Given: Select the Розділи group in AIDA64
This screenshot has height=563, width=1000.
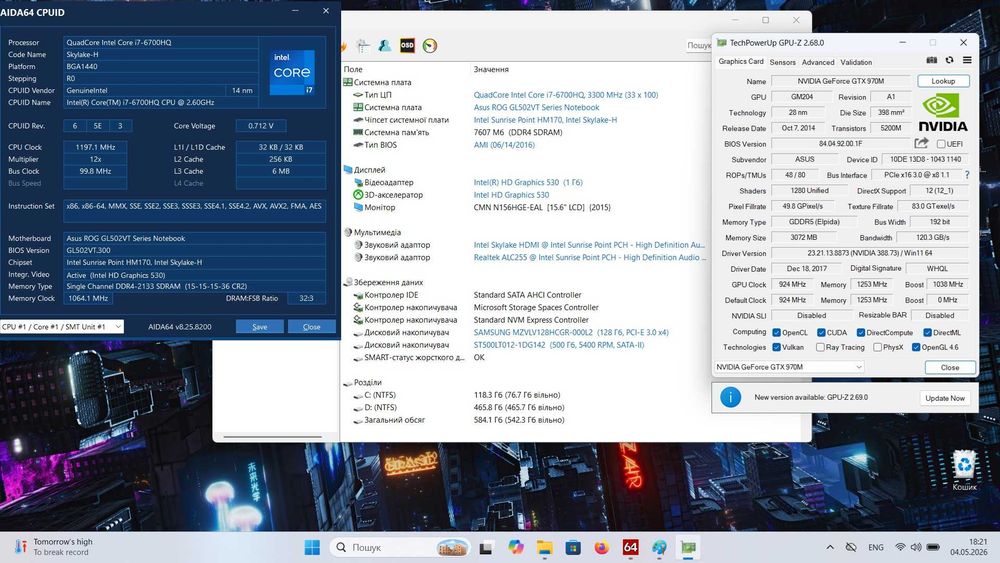Looking at the screenshot, I should pyautogui.click(x=367, y=382).
